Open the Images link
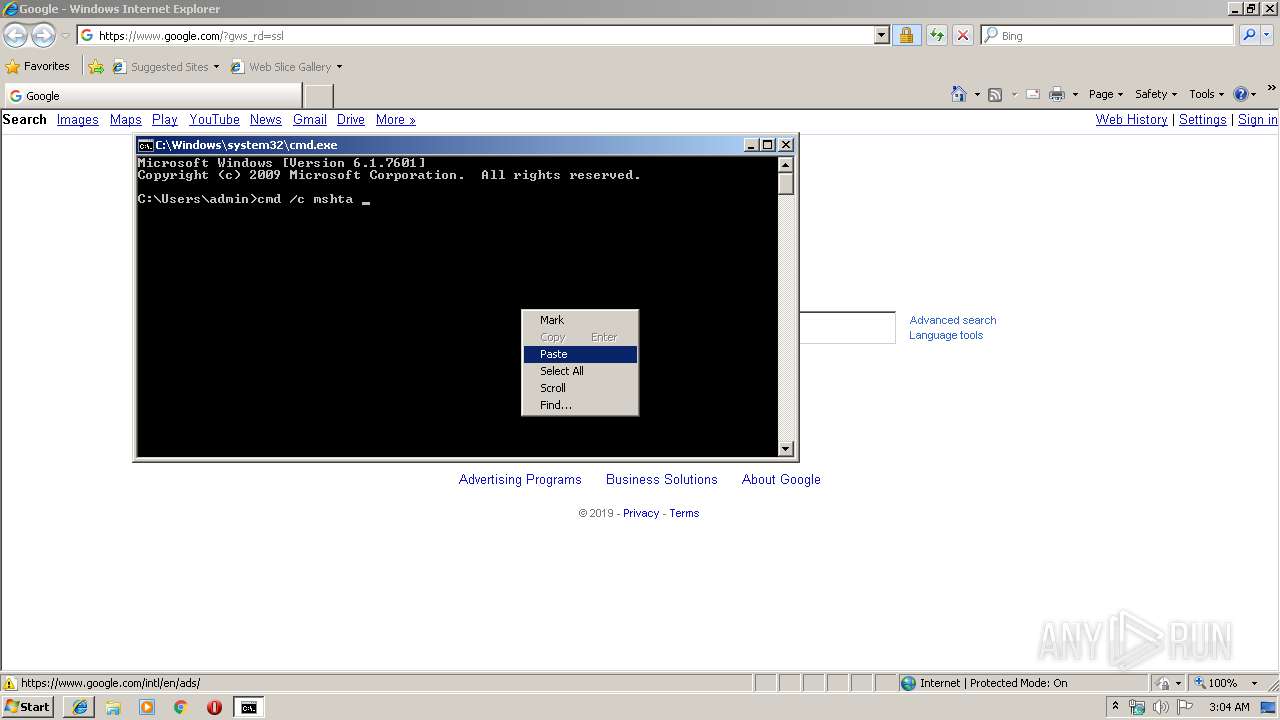The image size is (1280, 720). pyautogui.click(x=77, y=119)
